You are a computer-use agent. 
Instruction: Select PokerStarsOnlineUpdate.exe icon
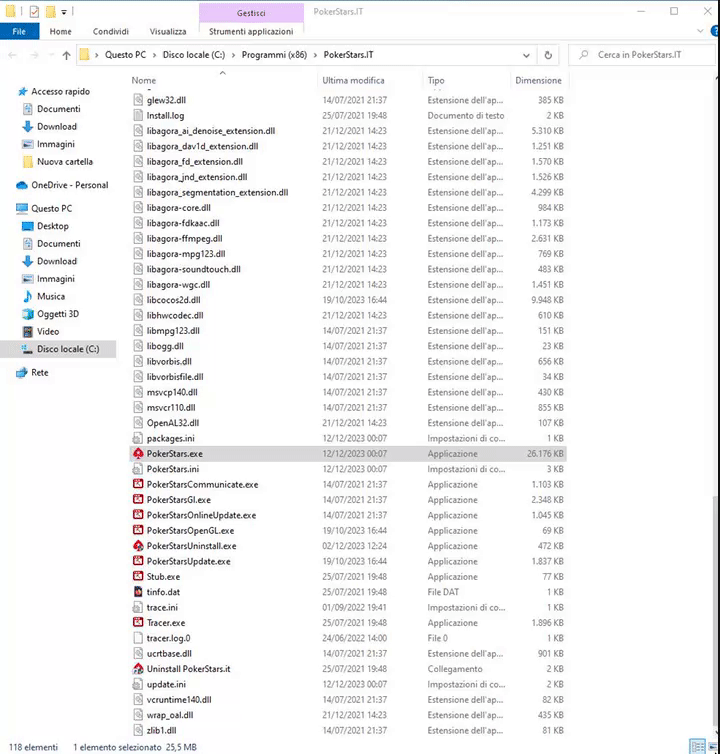[x=138, y=515]
